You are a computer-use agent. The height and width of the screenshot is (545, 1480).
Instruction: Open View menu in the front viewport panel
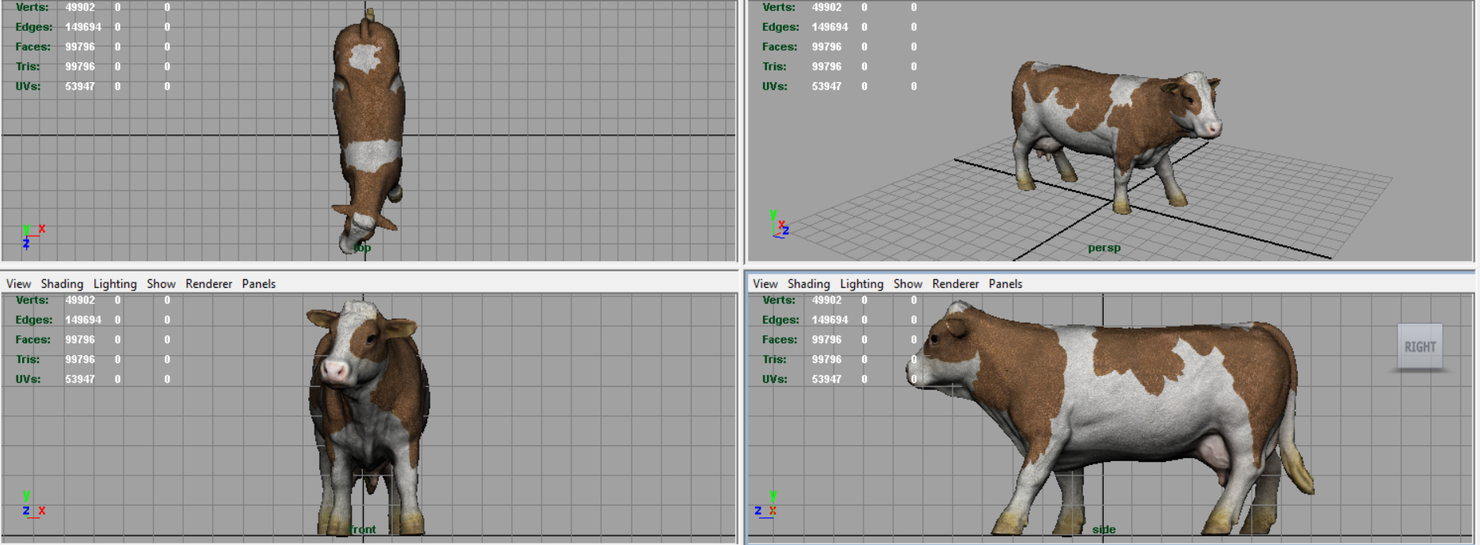tap(19, 284)
